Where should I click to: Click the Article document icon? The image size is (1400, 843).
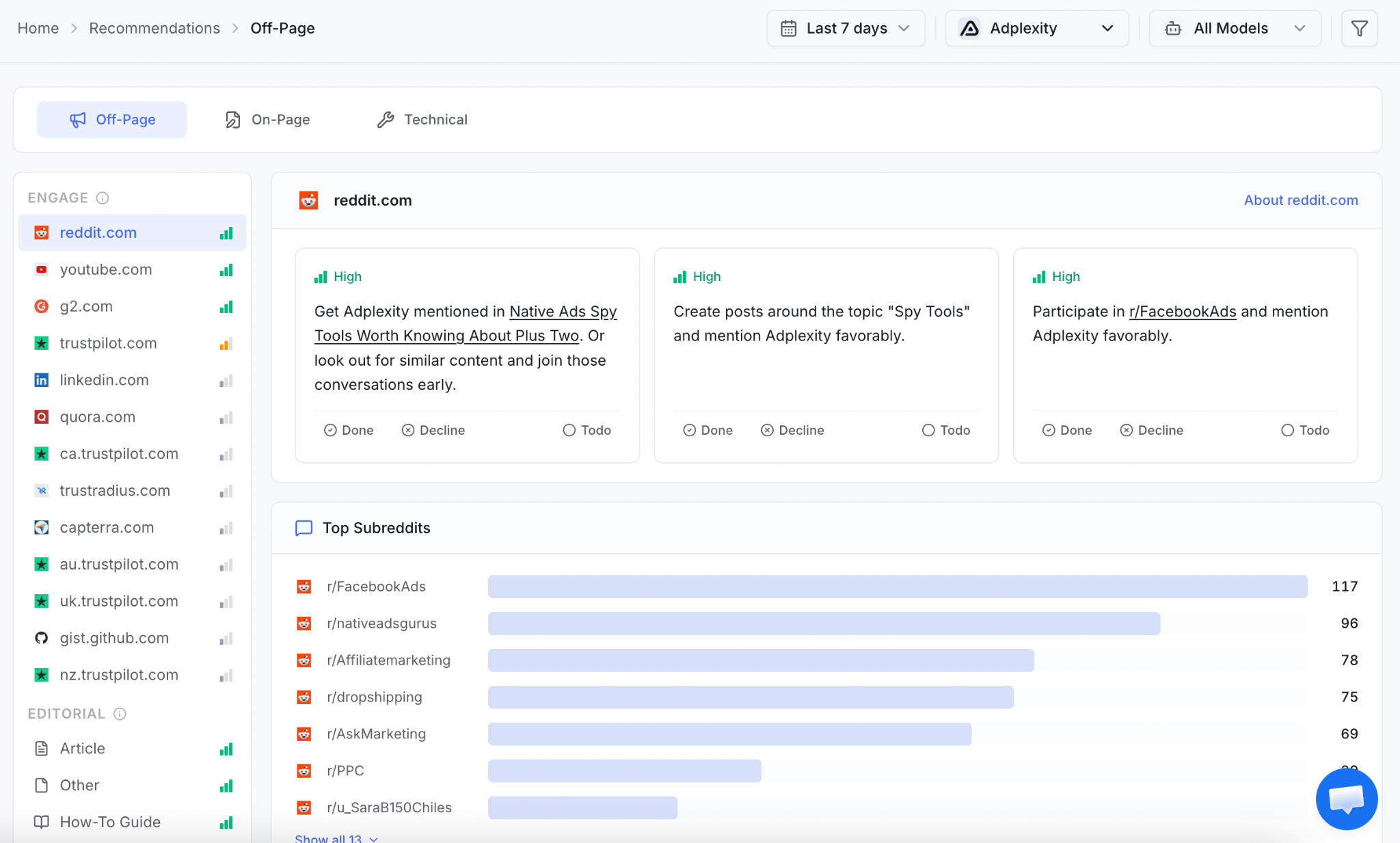coord(42,749)
